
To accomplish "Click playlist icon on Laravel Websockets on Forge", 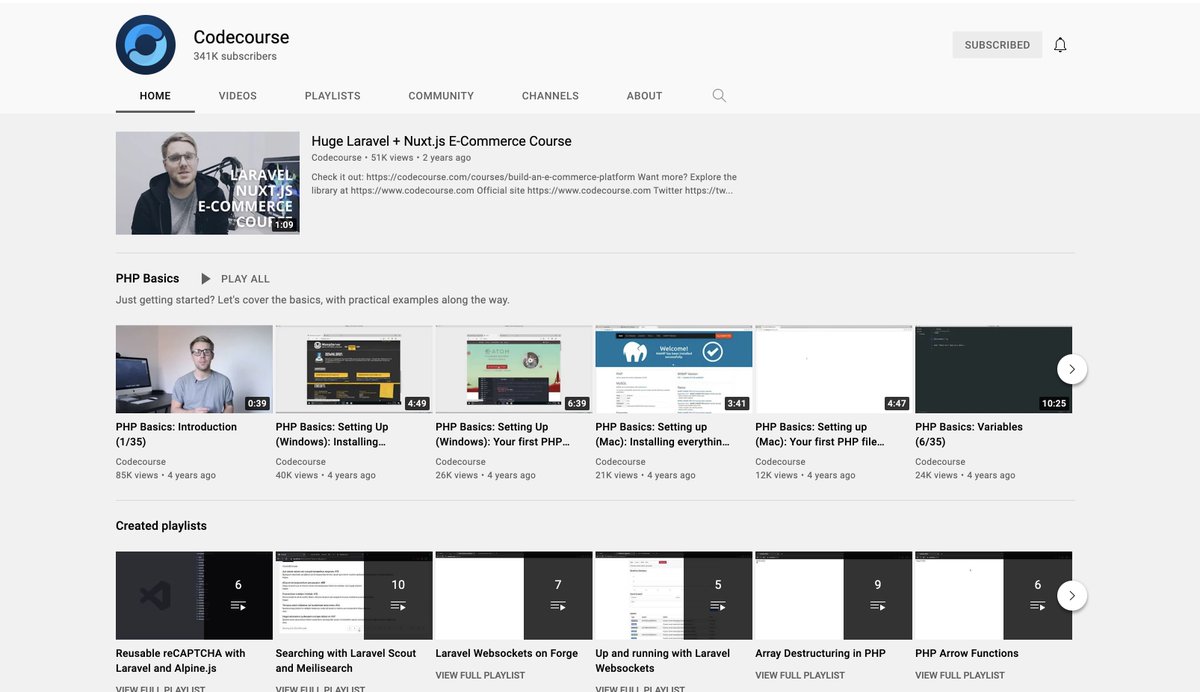I will (x=558, y=606).
